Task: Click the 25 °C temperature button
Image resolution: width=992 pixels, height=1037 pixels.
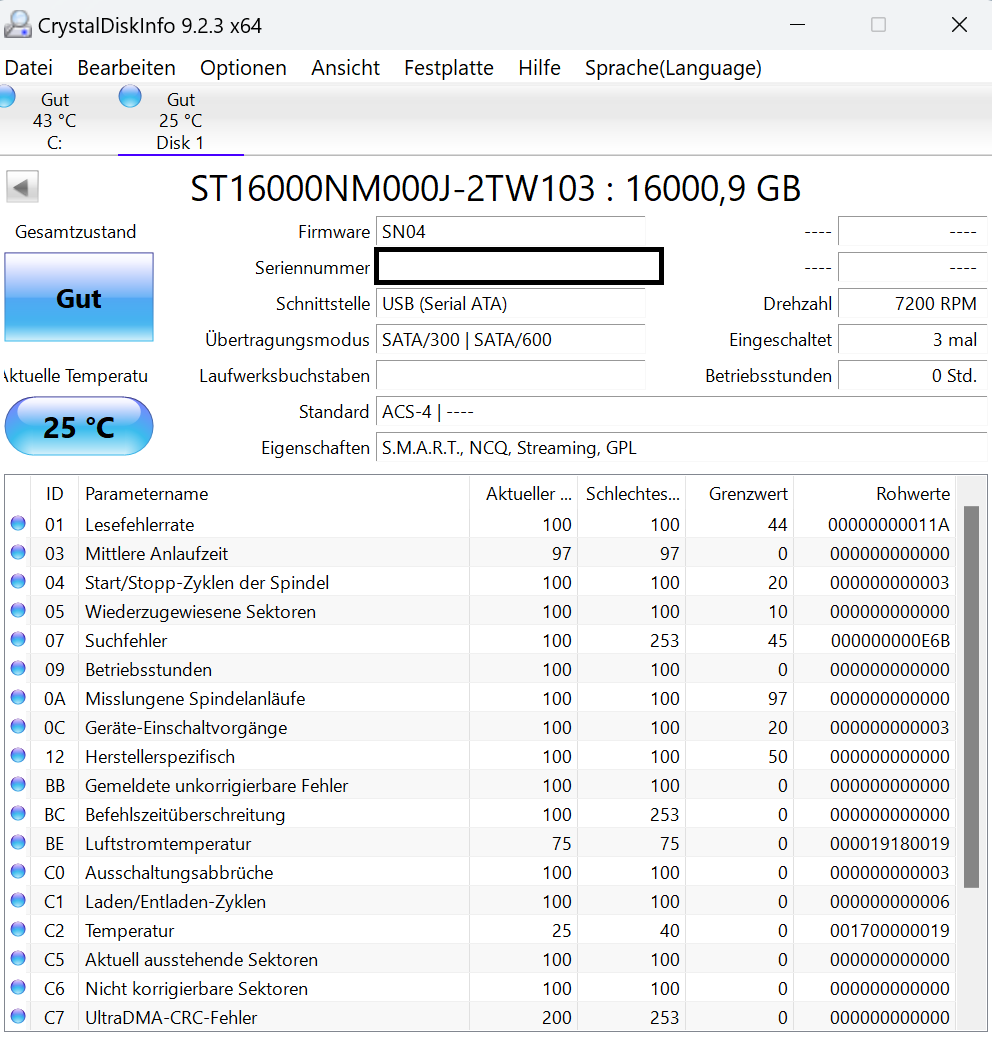Action: (x=79, y=427)
